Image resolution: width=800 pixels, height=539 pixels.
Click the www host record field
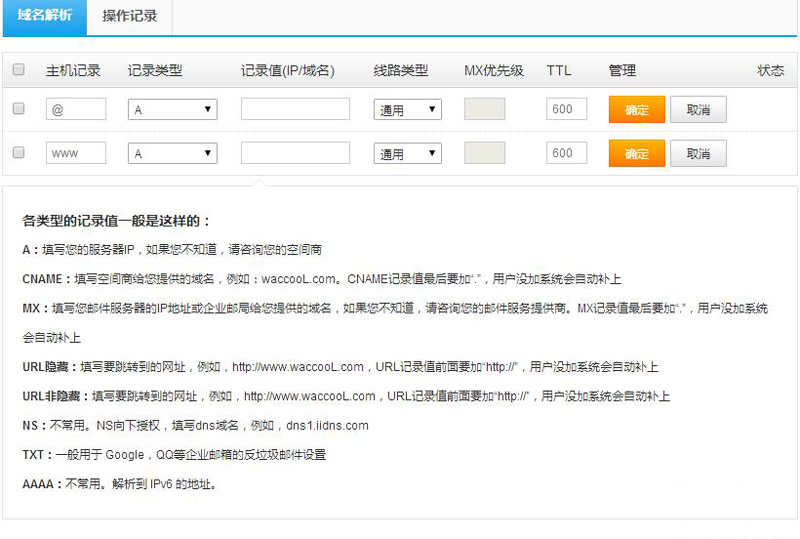pyautogui.click(x=76, y=153)
